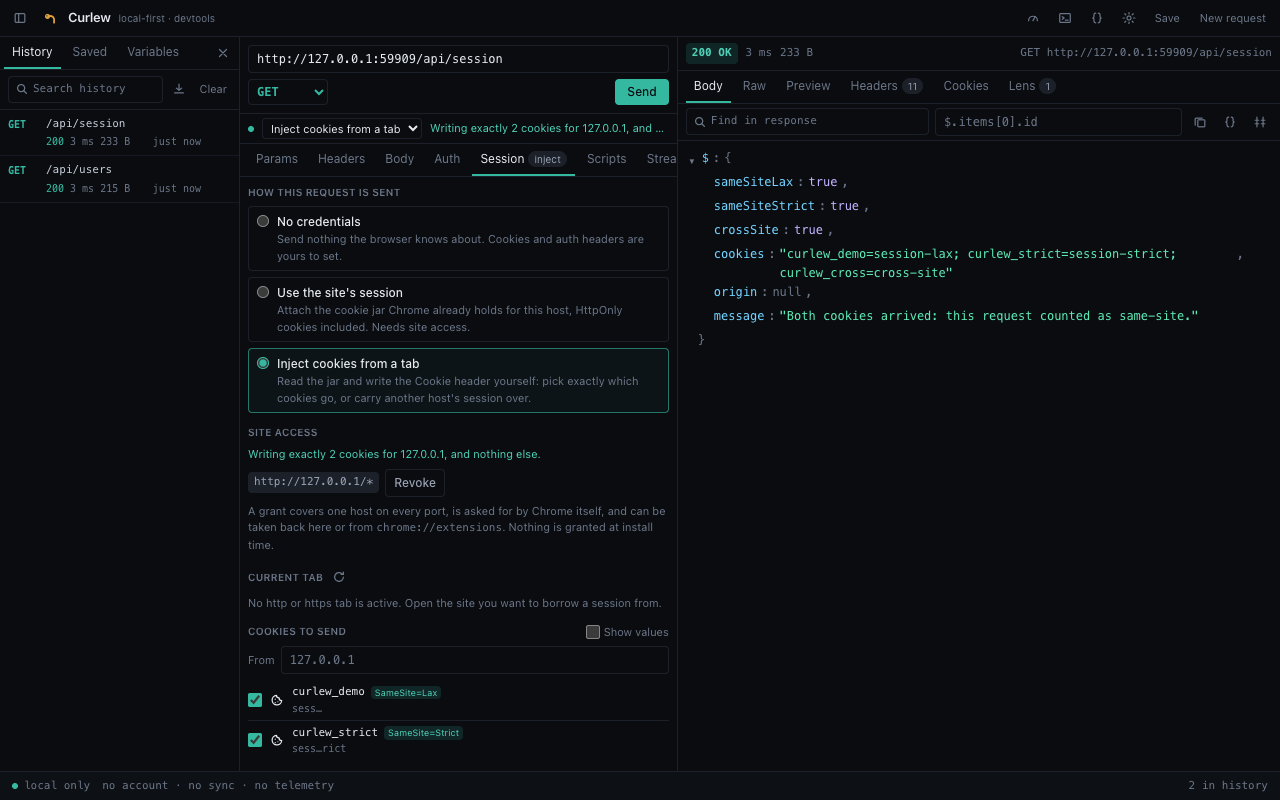Open the Cookies response tab

click(966, 86)
